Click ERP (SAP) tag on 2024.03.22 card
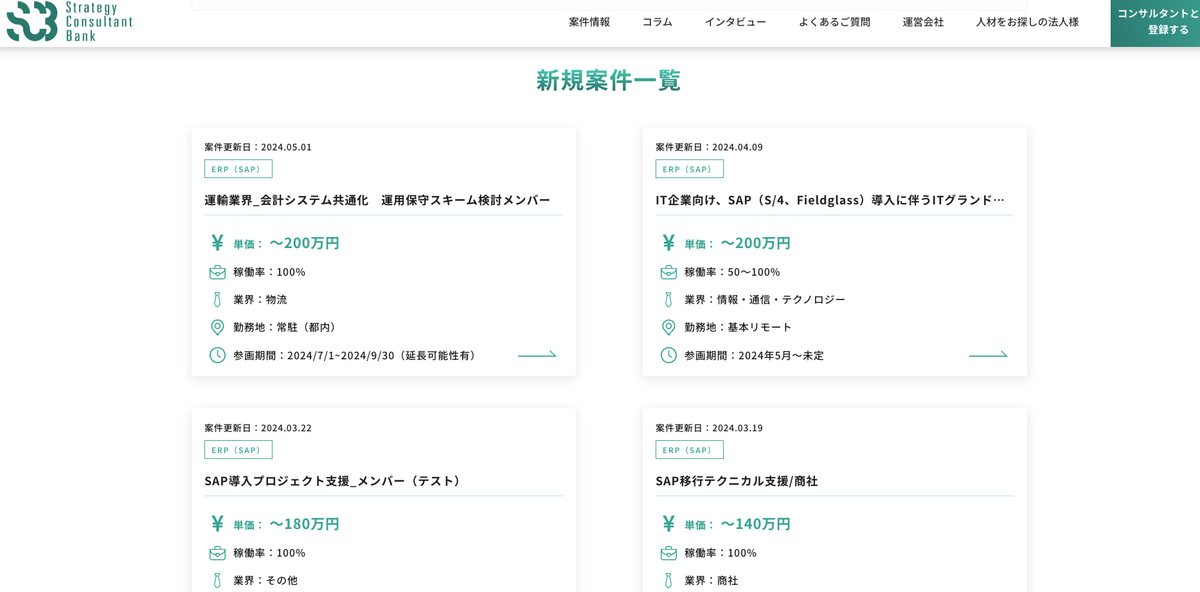This screenshot has width=1200, height=592. (238, 450)
